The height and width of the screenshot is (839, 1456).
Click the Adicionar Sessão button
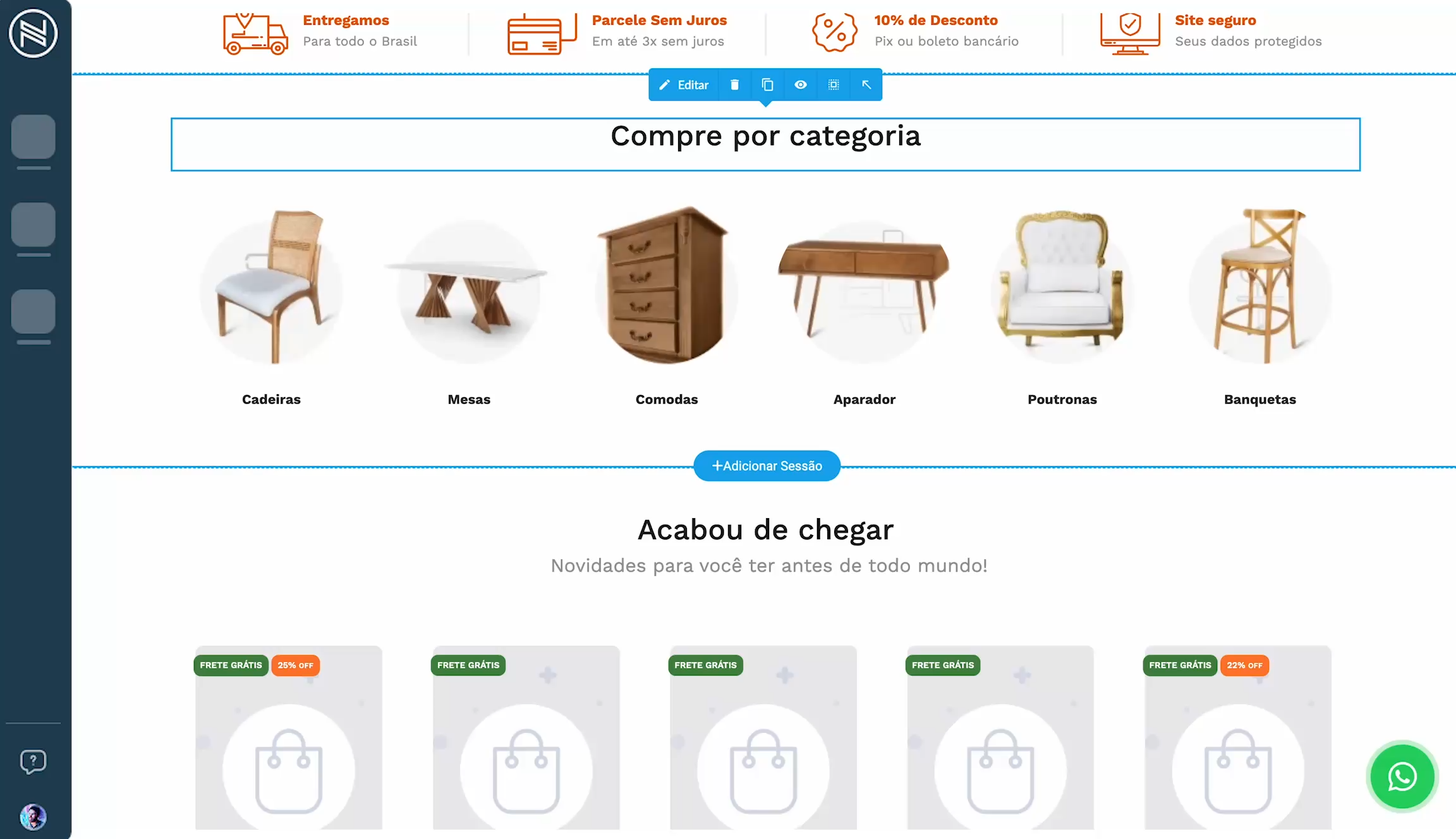767,466
